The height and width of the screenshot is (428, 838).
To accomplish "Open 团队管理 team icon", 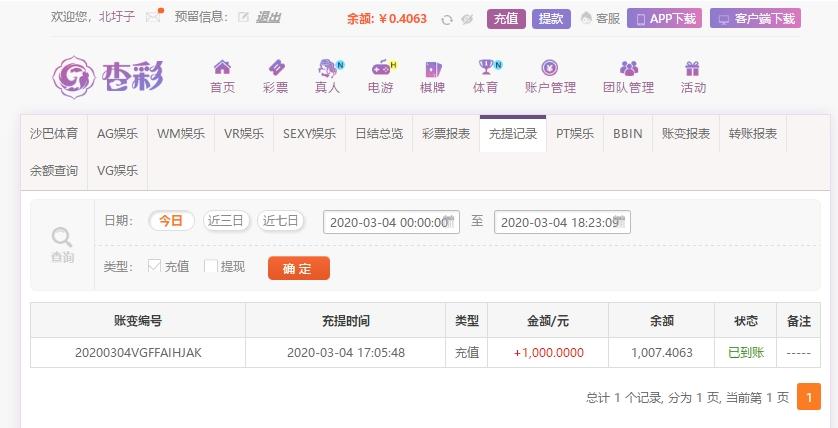I will coord(629,68).
